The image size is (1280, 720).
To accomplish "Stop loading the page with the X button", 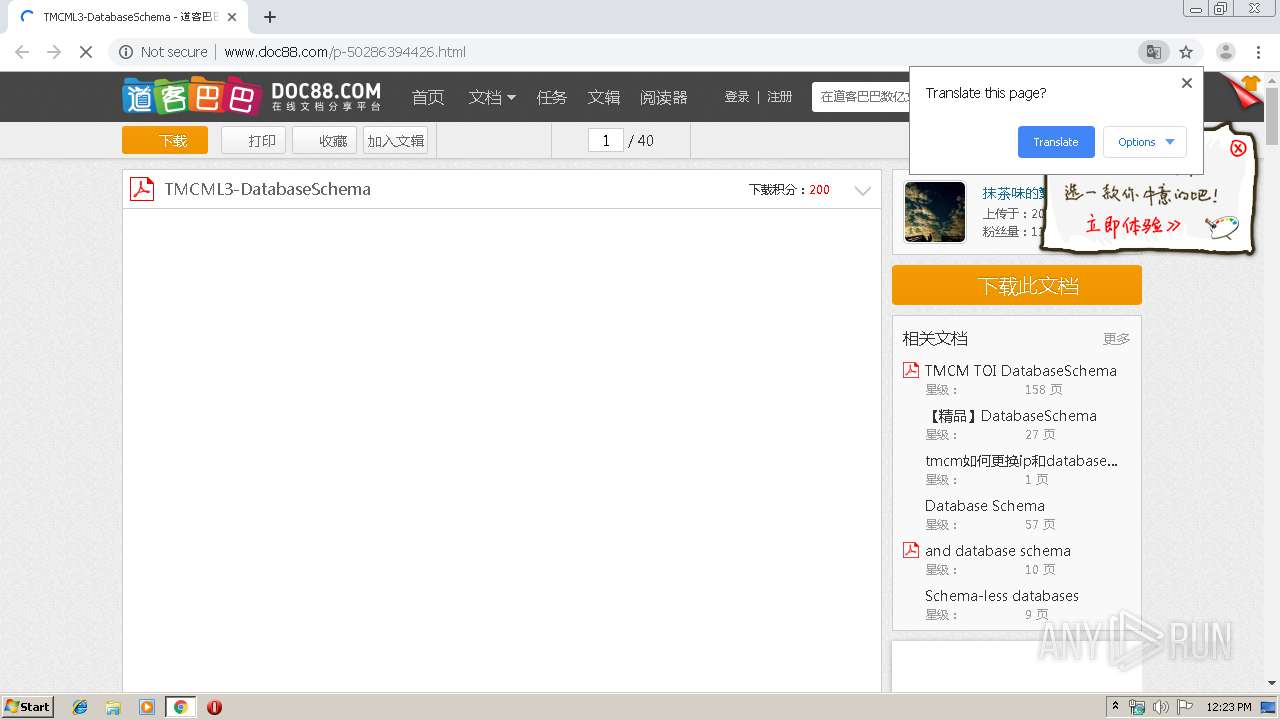I will coord(86,52).
